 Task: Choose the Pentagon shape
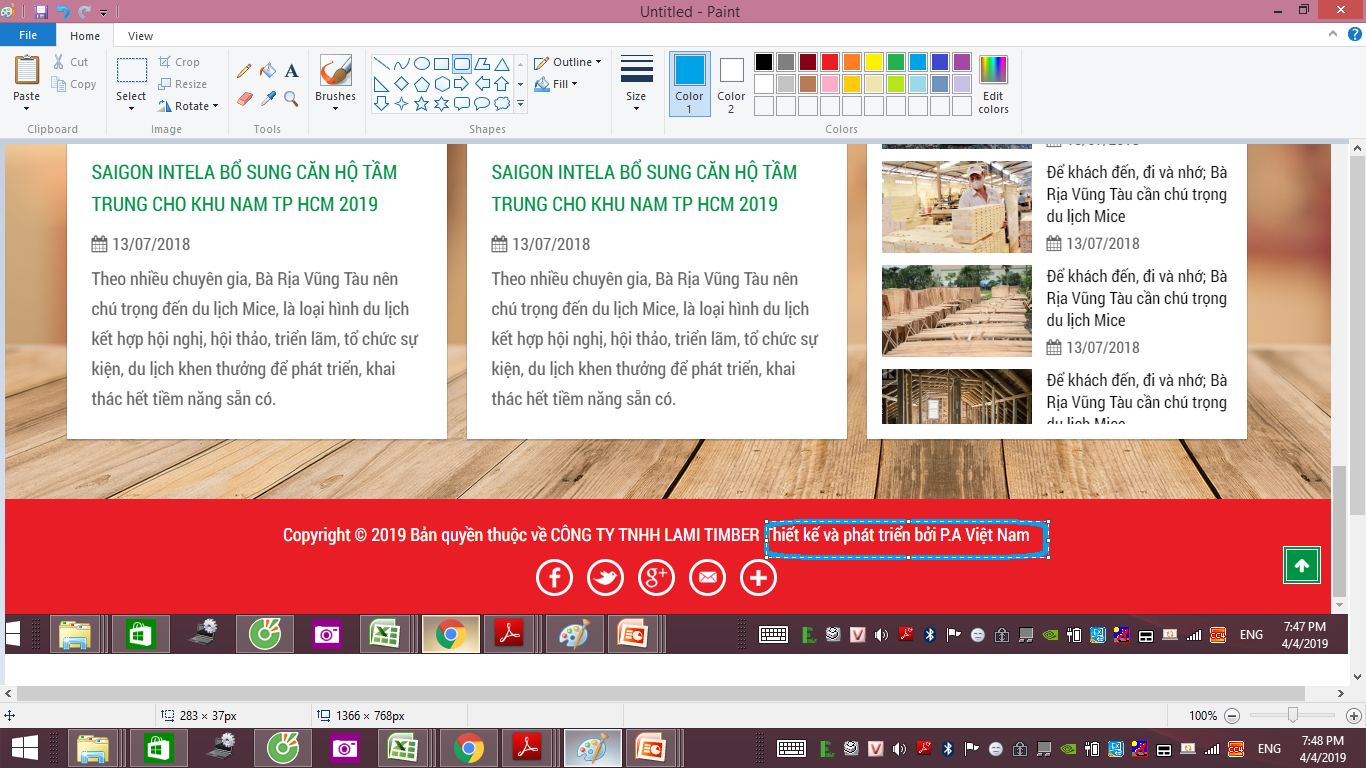[x=422, y=83]
